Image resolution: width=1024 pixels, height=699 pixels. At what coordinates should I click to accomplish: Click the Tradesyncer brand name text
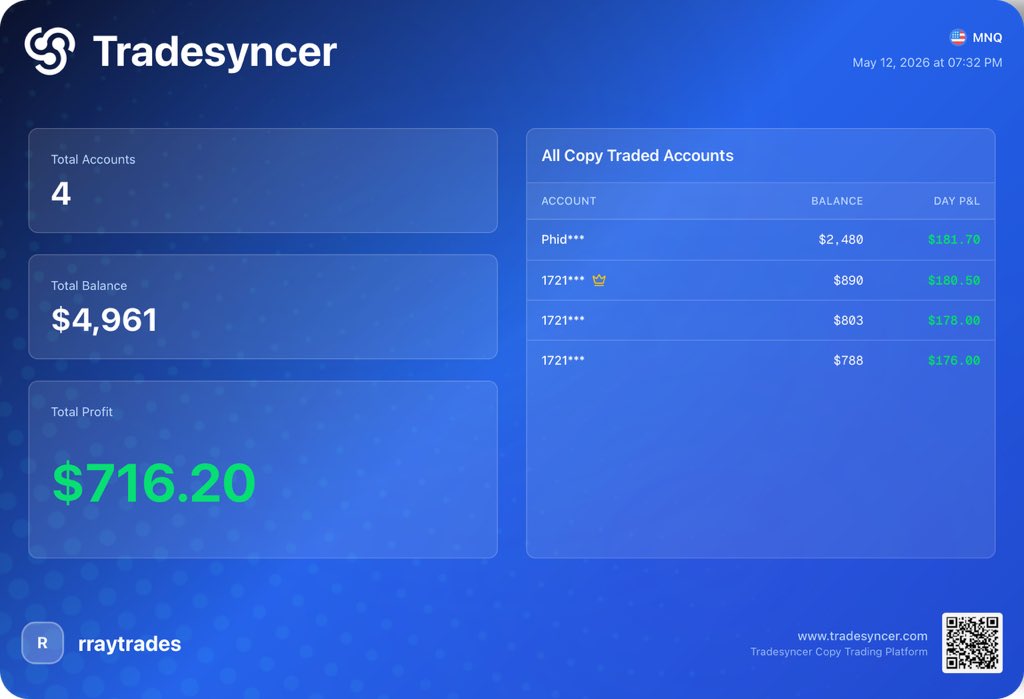pos(215,52)
